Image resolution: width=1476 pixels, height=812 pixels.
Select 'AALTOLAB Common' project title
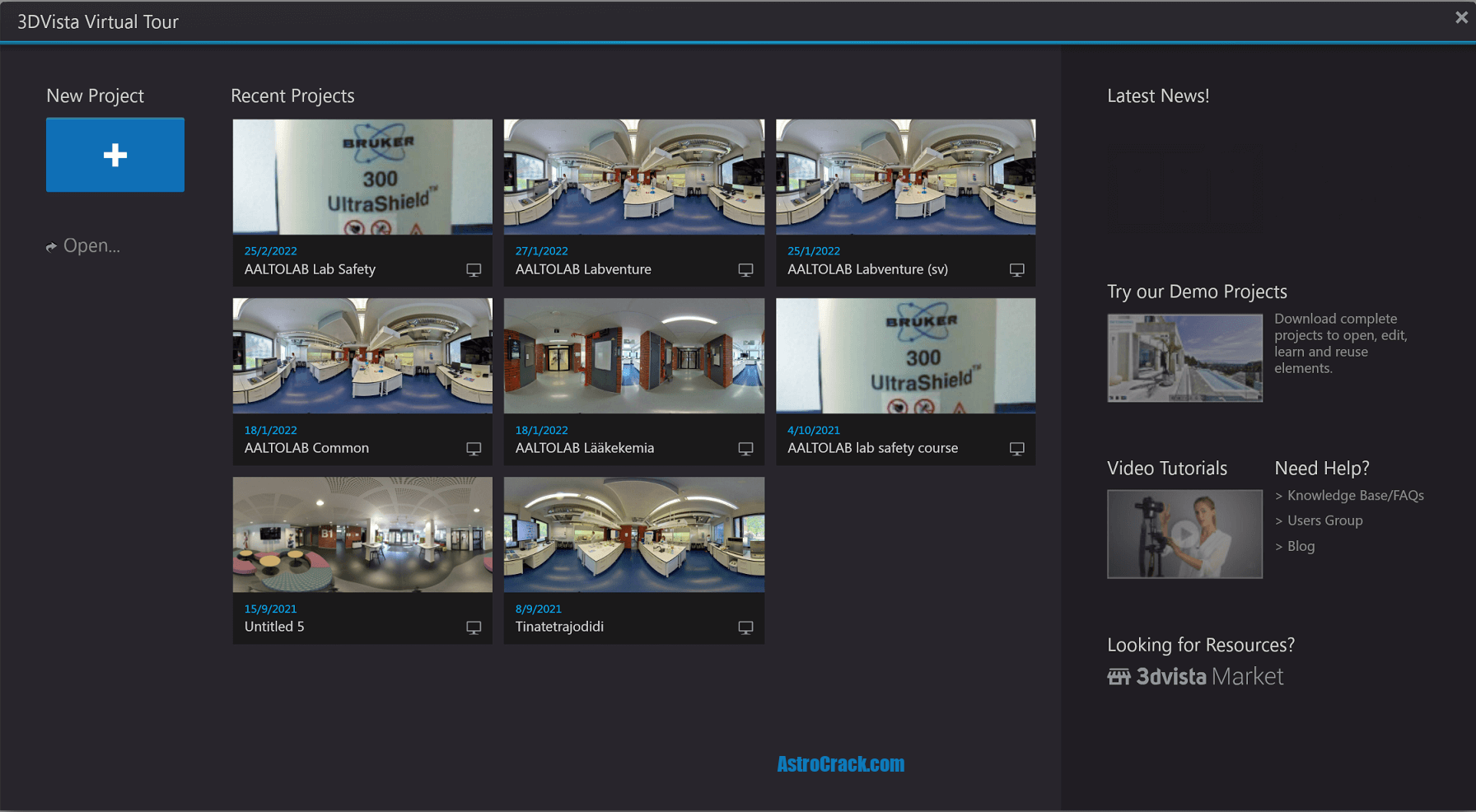coord(306,448)
